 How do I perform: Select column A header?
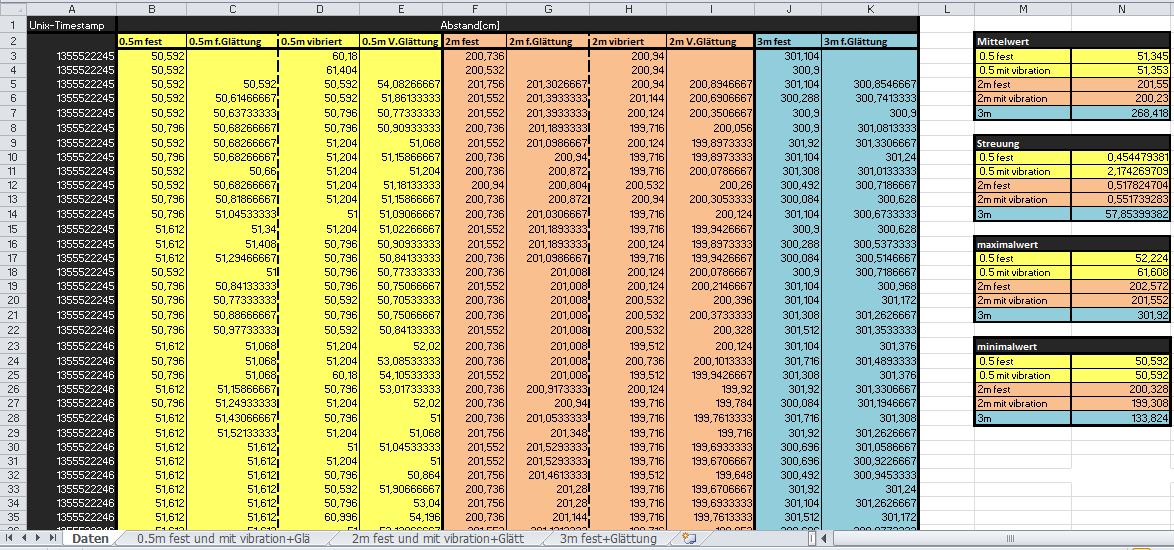pos(72,8)
